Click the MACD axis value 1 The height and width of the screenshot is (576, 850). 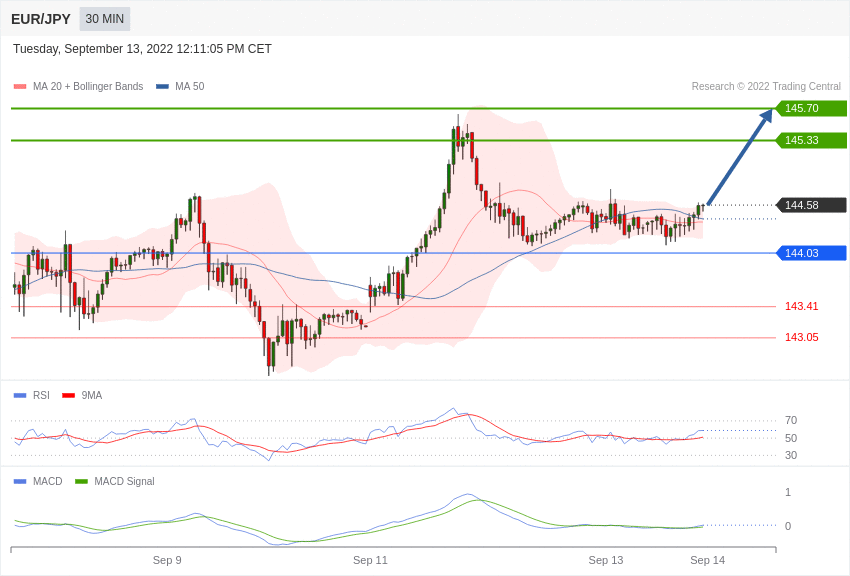coord(788,493)
